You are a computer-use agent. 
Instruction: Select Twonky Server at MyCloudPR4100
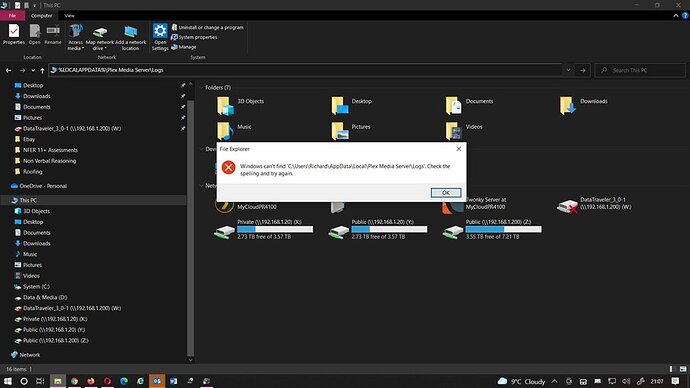click(x=475, y=204)
